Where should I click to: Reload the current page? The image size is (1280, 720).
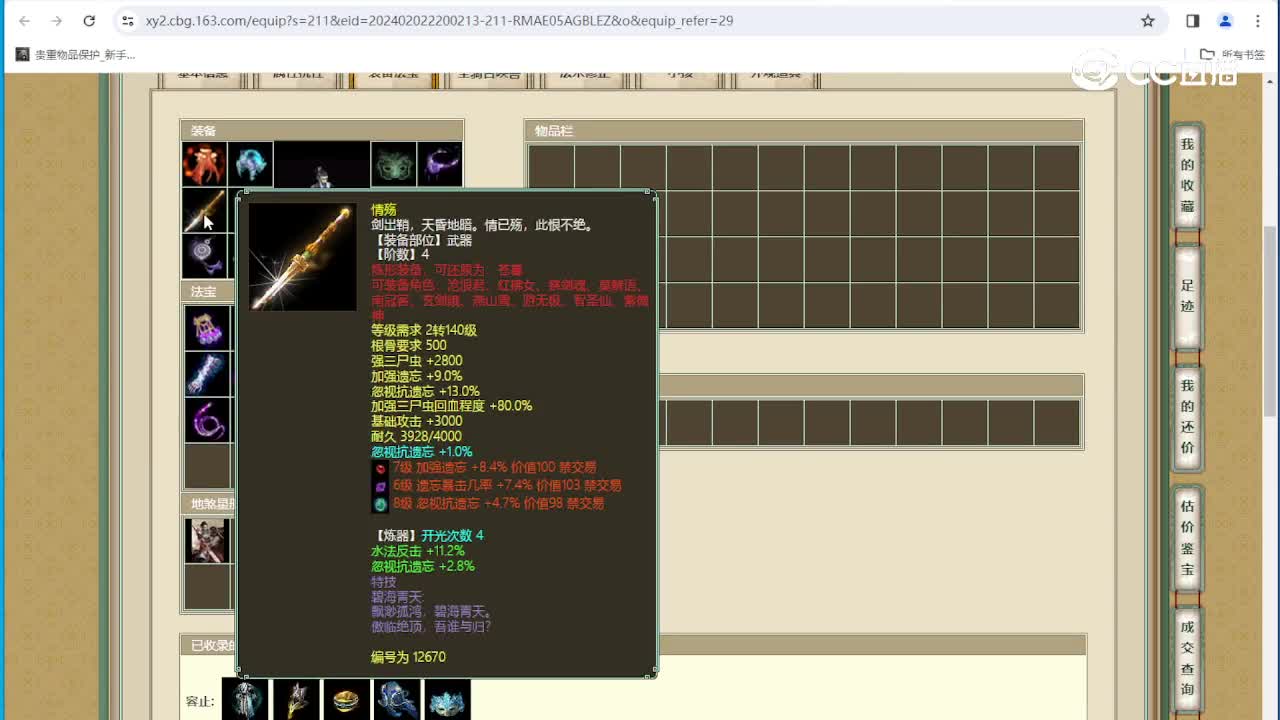[89, 20]
